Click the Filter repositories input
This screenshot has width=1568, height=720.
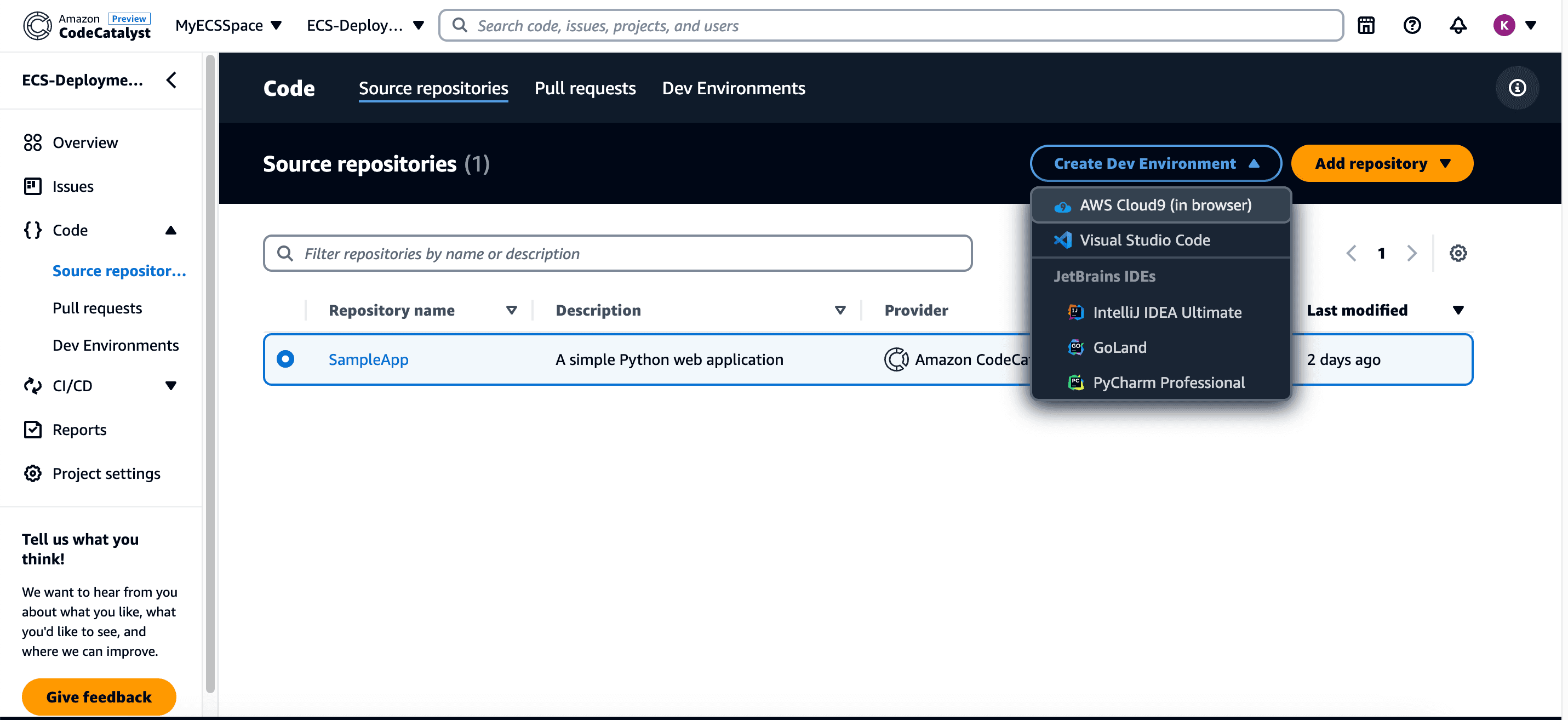pos(618,253)
